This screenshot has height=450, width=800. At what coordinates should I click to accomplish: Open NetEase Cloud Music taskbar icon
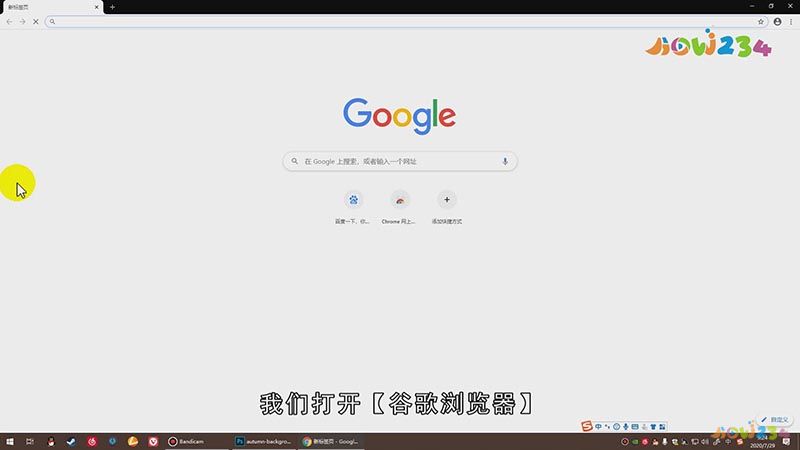click(92, 441)
